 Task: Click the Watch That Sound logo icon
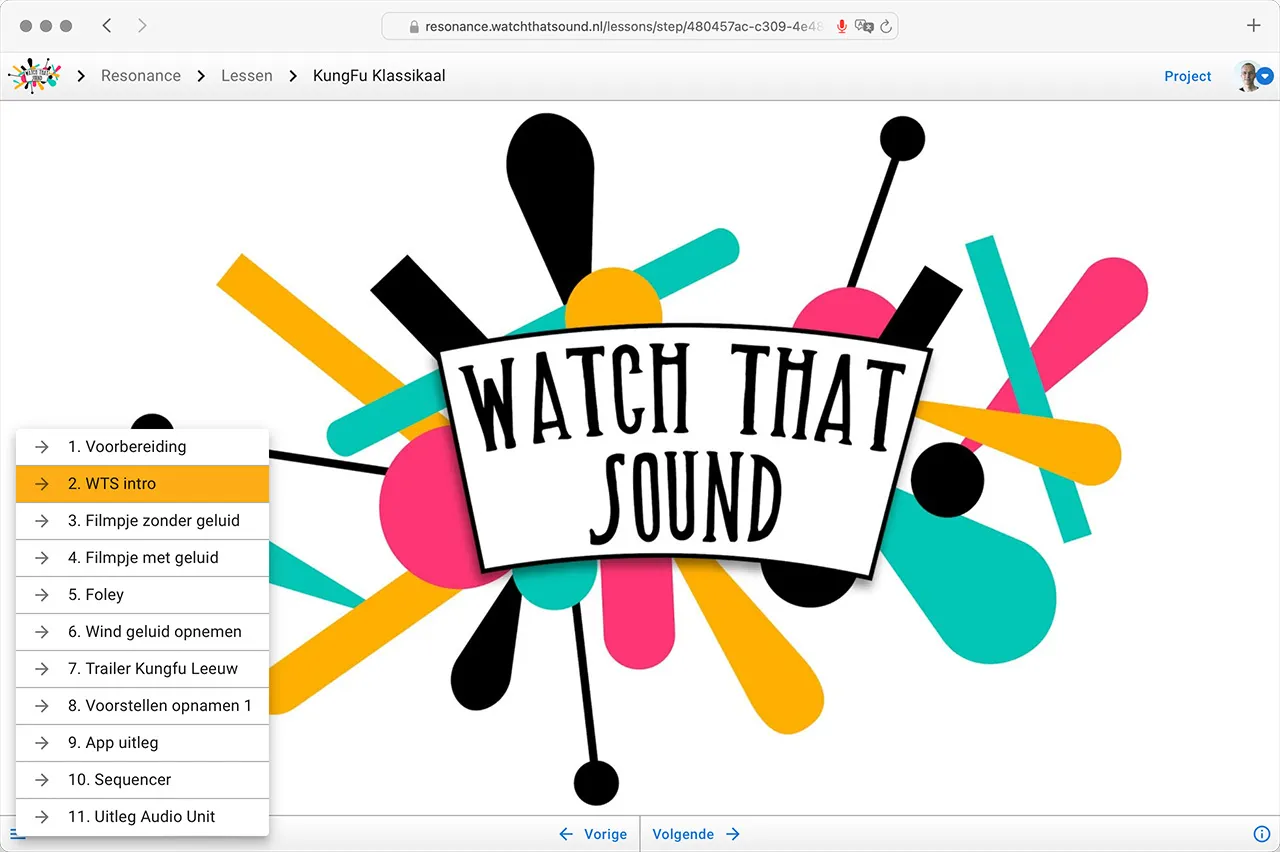34,76
